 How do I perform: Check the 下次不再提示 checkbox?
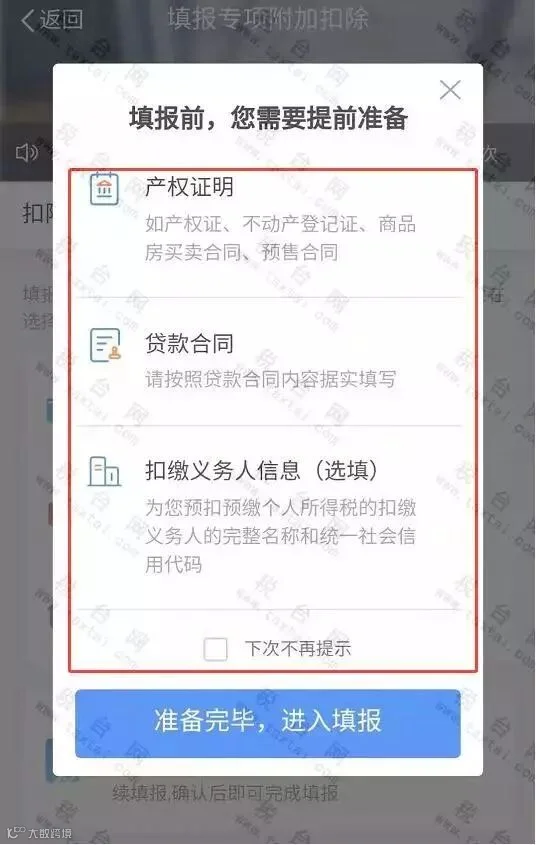(215, 649)
